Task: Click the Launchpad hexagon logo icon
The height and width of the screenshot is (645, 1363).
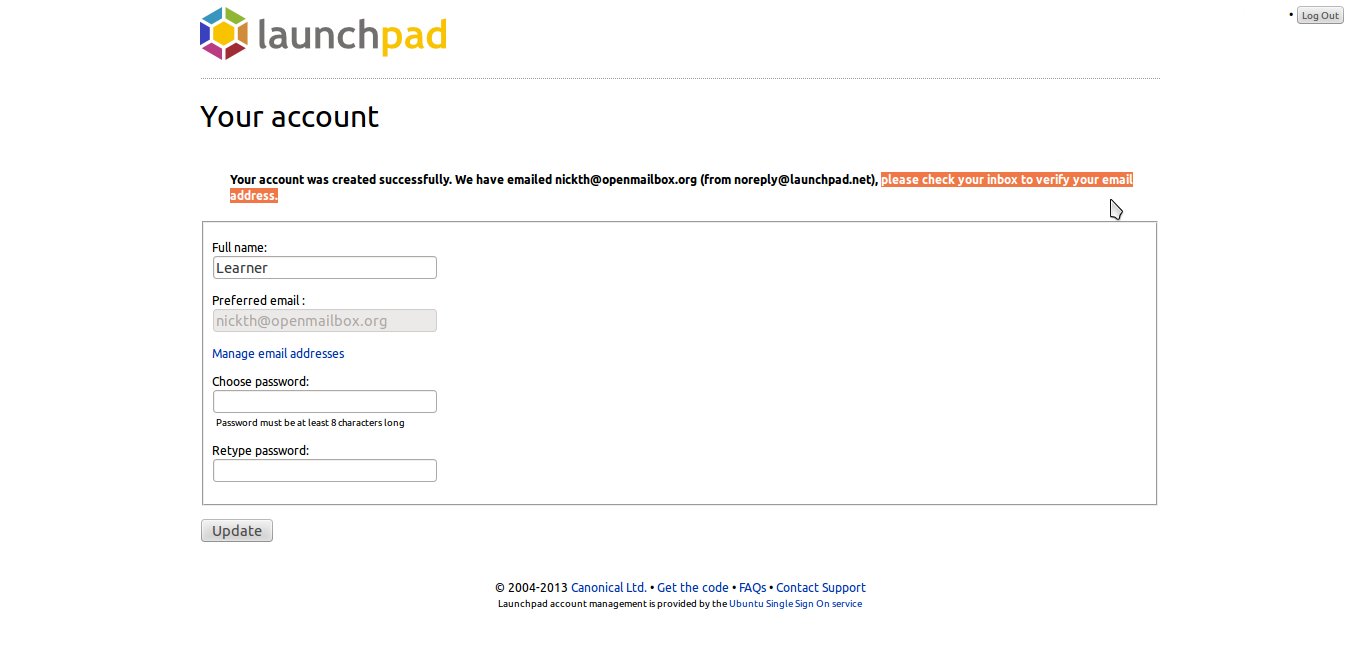Action: (224, 34)
